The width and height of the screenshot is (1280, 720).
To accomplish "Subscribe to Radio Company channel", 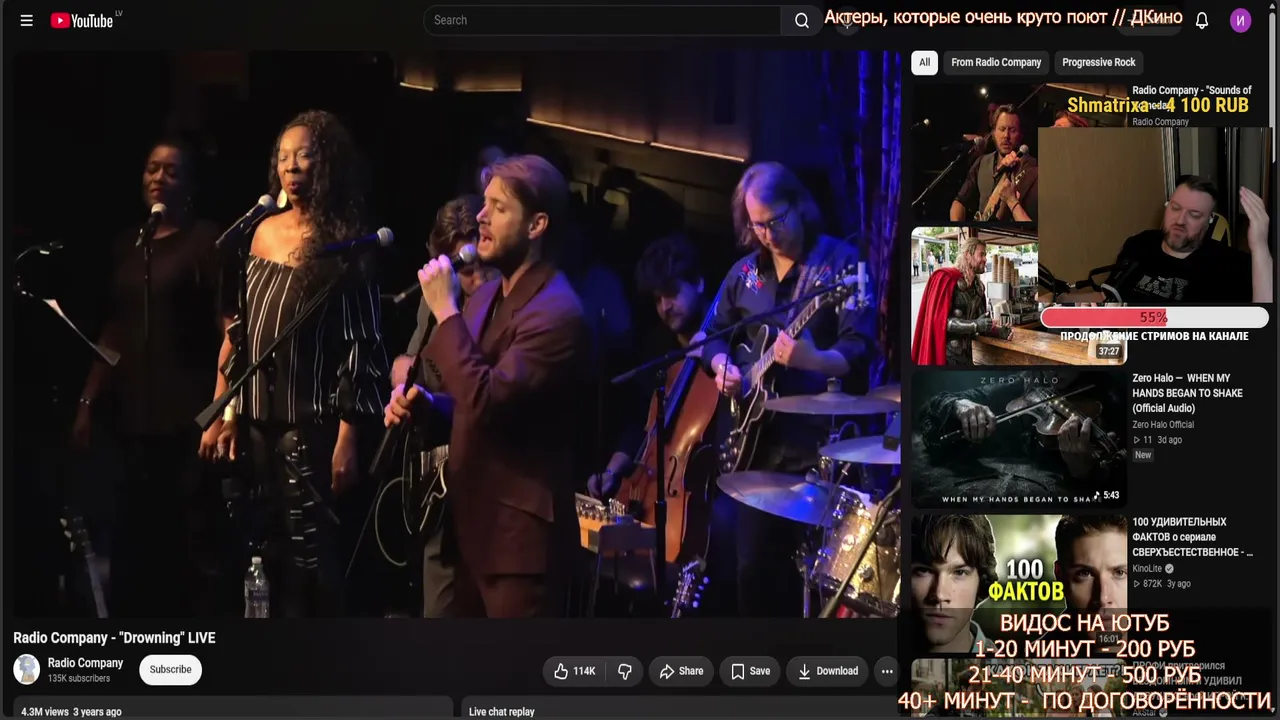I will pyautogui.click(x=171, y=669).
